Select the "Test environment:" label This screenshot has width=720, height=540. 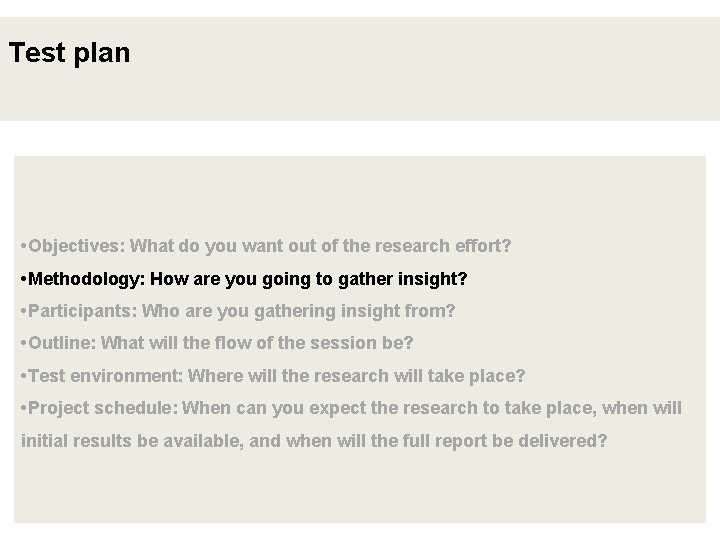tap(106, 376)
